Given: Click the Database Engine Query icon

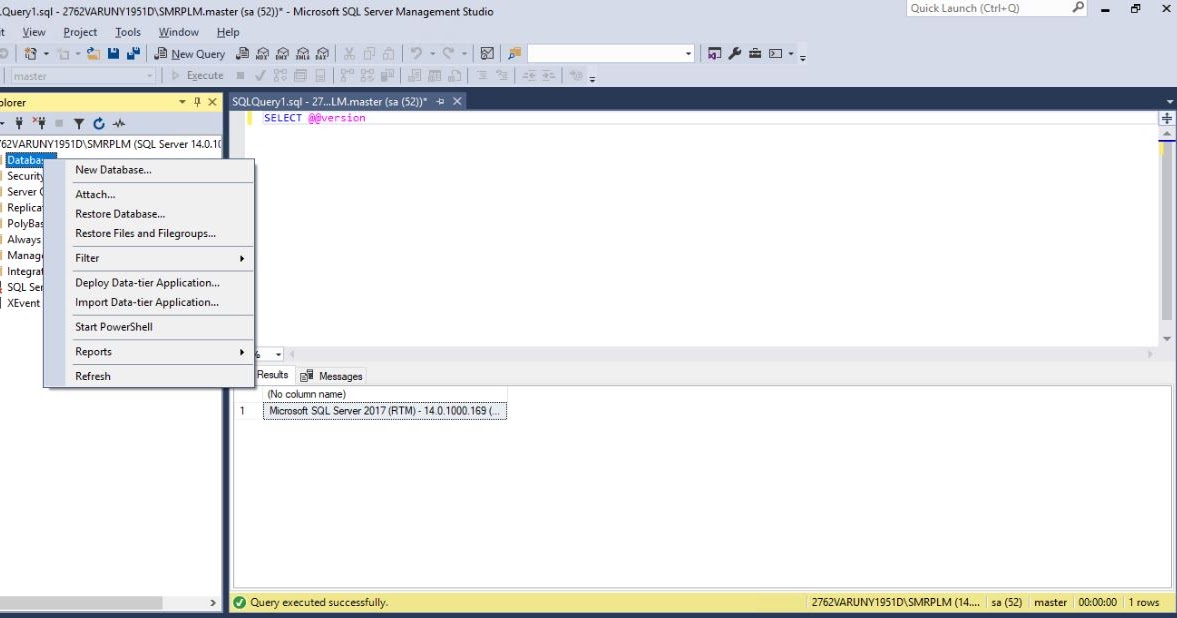Looking at the screenshot, I should point(242,54).
